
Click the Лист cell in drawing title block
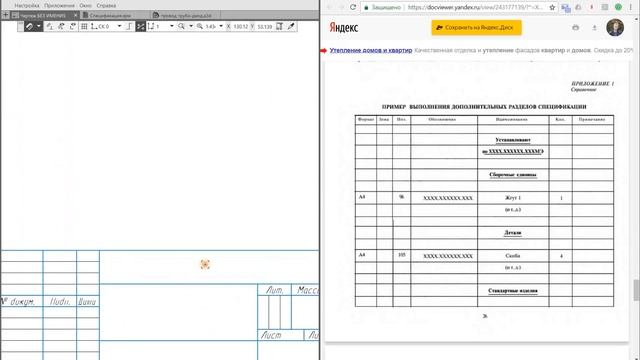281,335
